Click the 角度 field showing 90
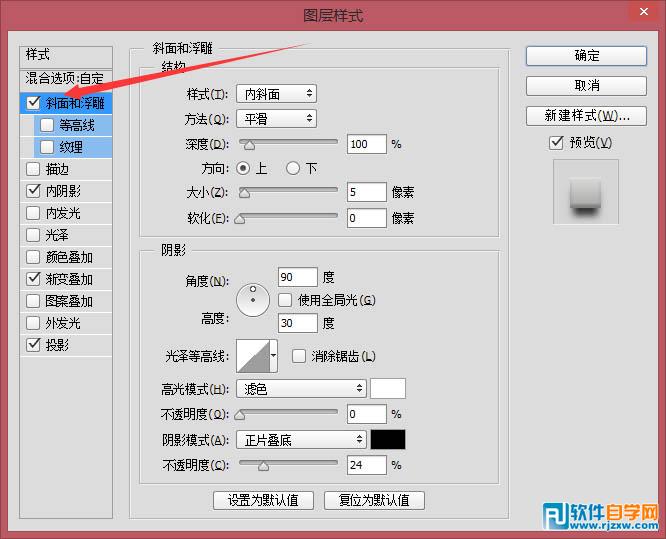The width and height of the screenshot is (666, 539). (x=298, y=277)
